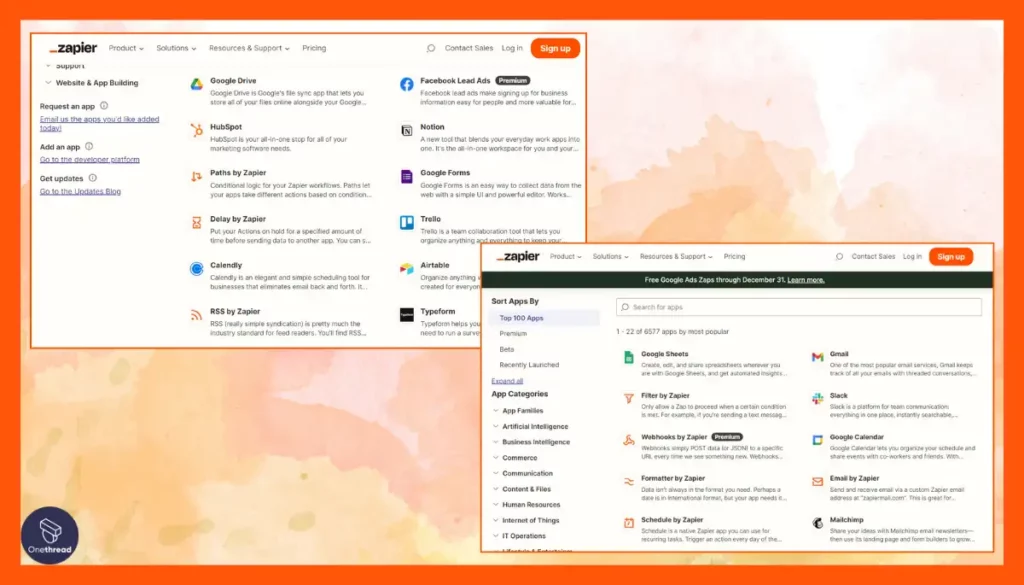Click Contact Sales in back window

pyautogui.click(x=469, y=48)
